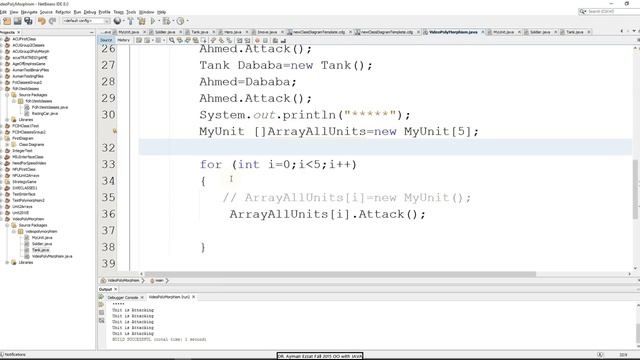Run the project with the green play icon

153,21
